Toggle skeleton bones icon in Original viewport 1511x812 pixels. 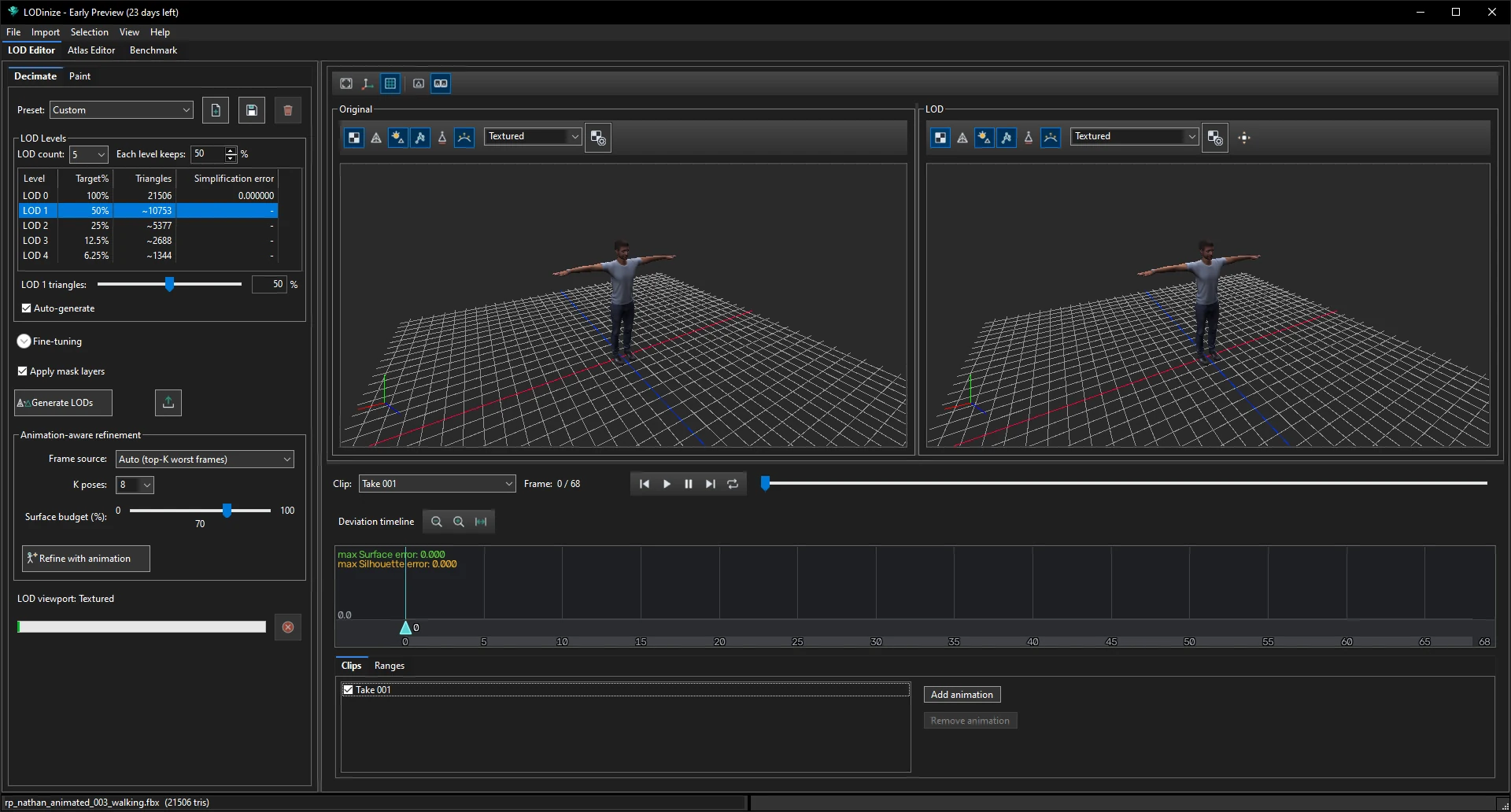pos(420,138)
